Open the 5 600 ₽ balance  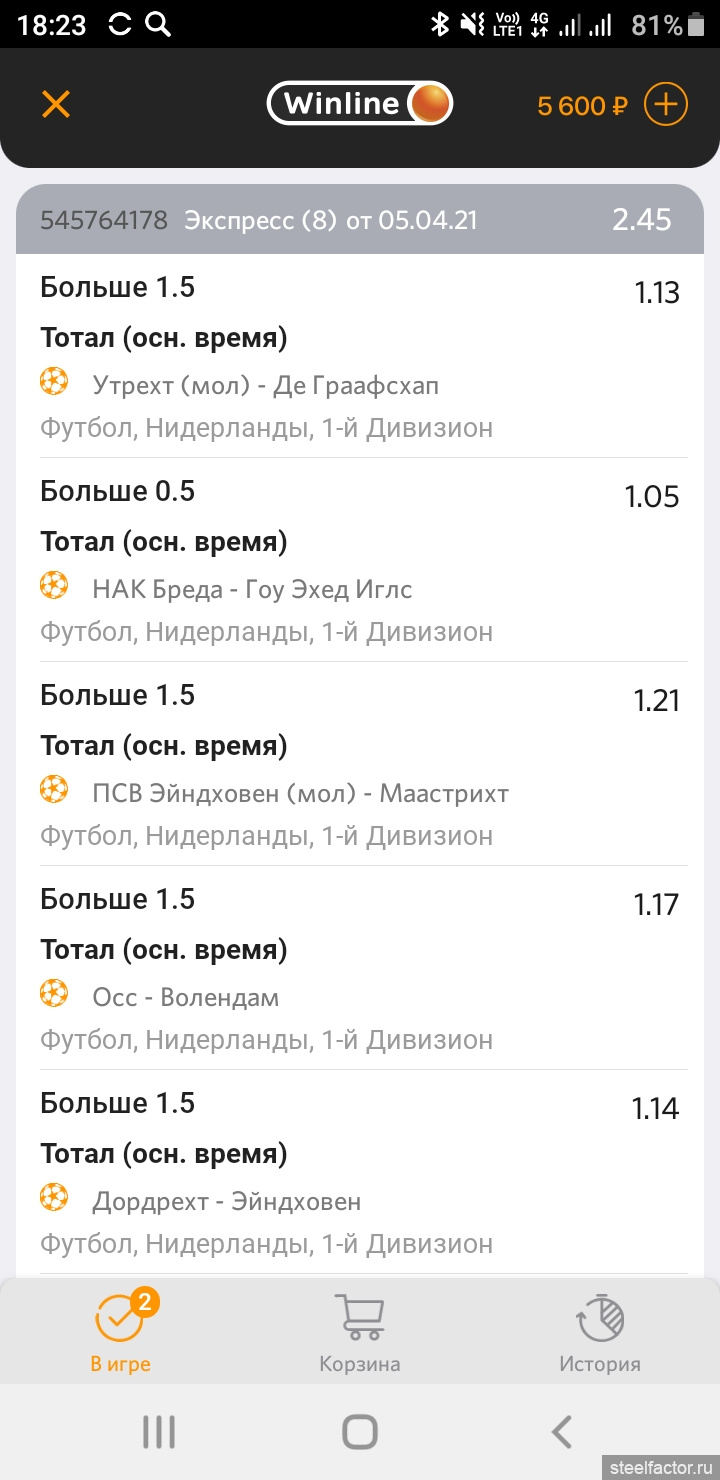click(581, 105)
